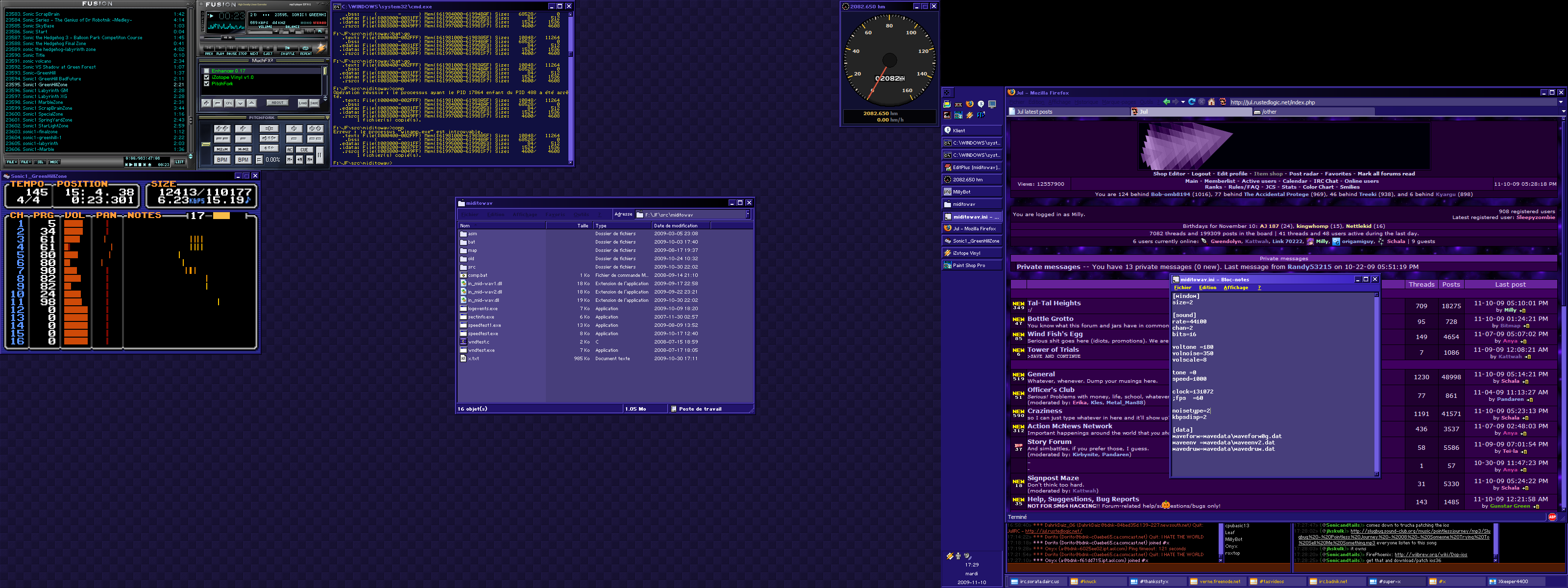Screen dimensions: 1568x588
Task: Click the Logout link on forum
Action: pyautogui.click(x=1200, y=174)
